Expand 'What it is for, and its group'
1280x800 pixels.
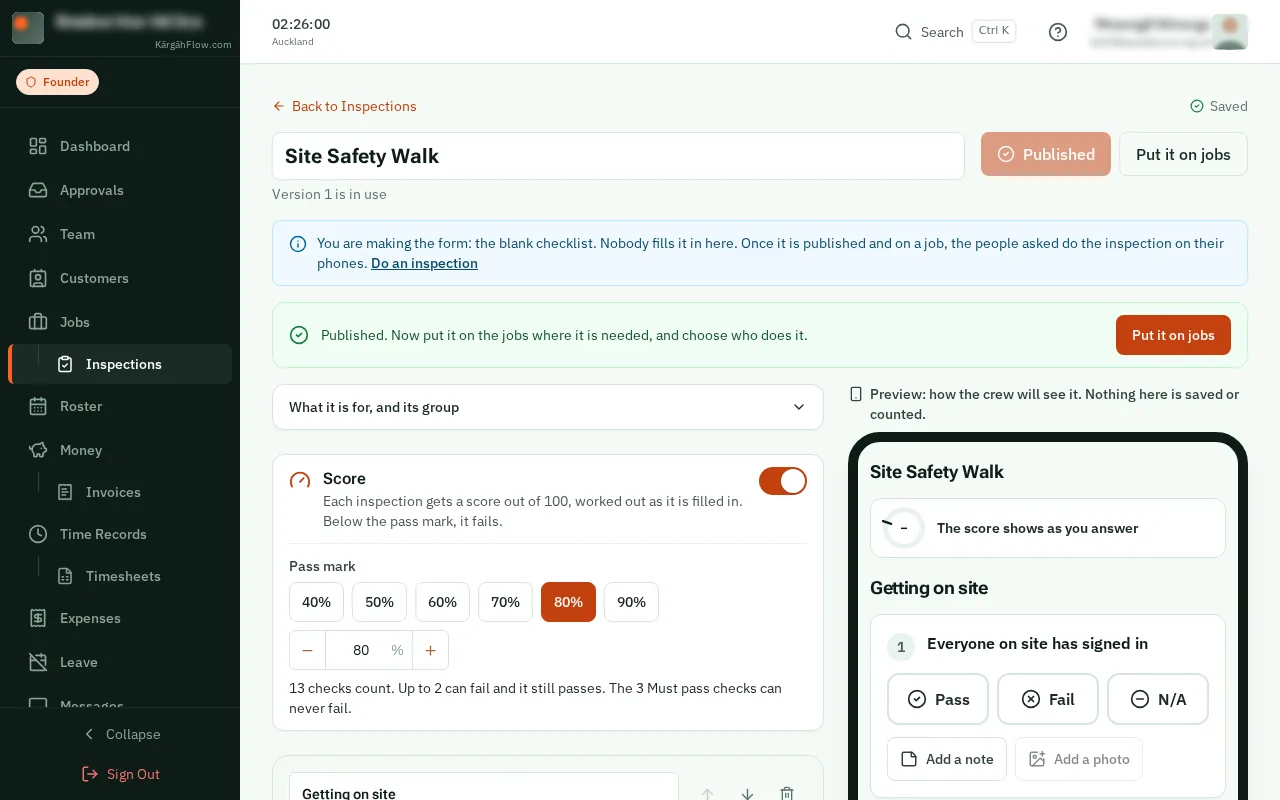point(548,407)
